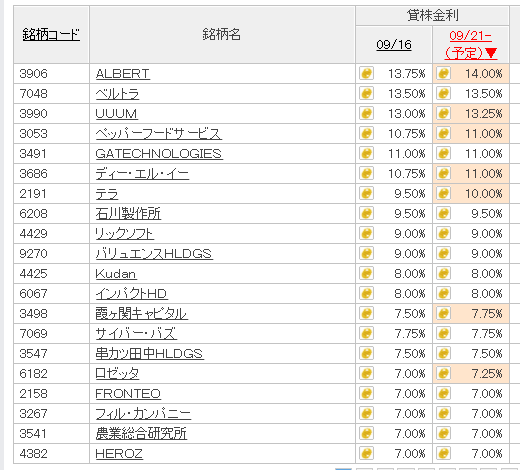Open GATECHNOLOGIES stock link
The width and height of the screenshot is (520, 470).
point(159,154)
